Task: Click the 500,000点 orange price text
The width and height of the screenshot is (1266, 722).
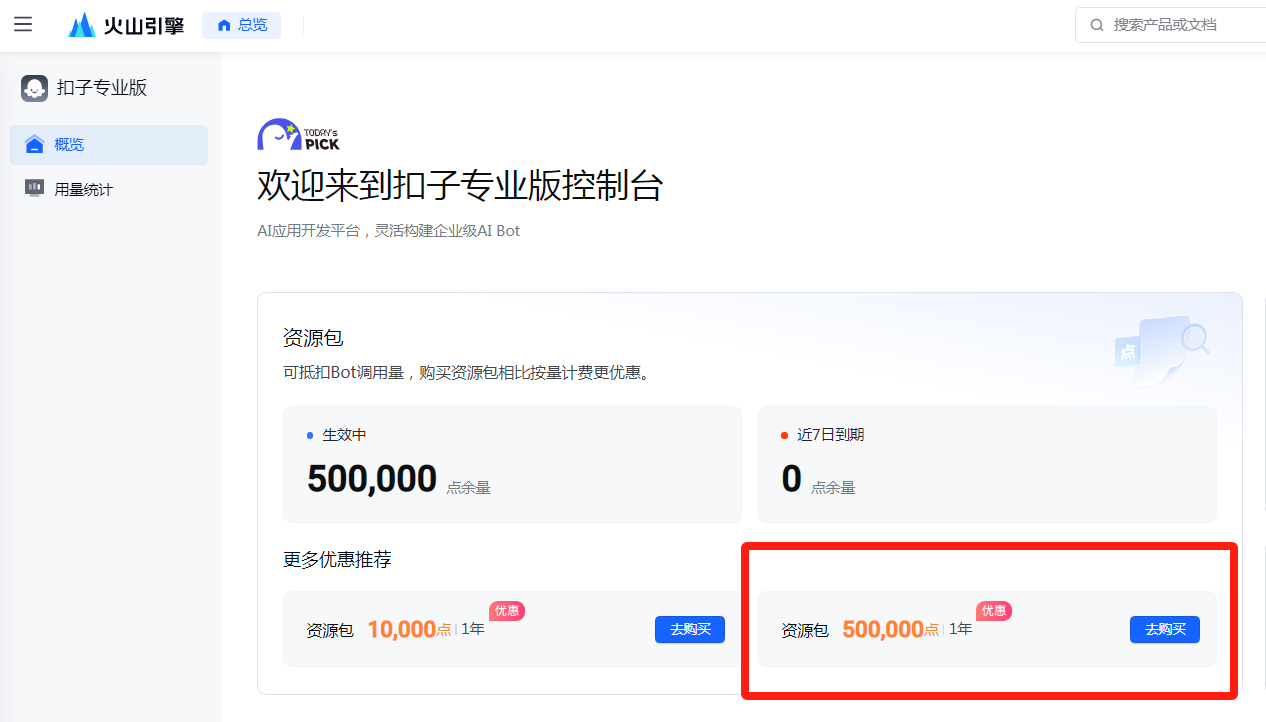Action: coord(890,630)
